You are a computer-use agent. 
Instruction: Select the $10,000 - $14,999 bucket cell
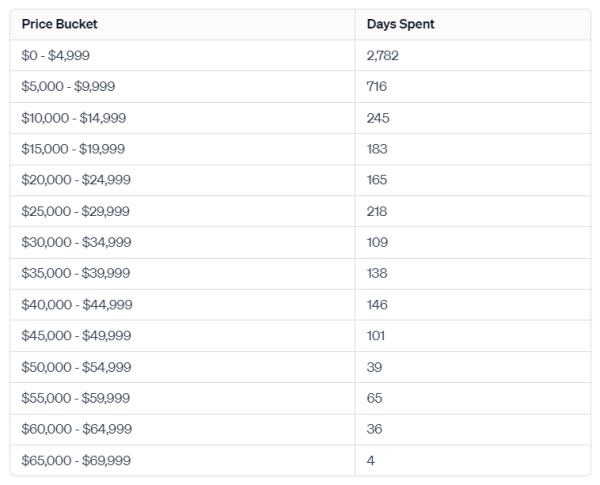pos(73,118)
